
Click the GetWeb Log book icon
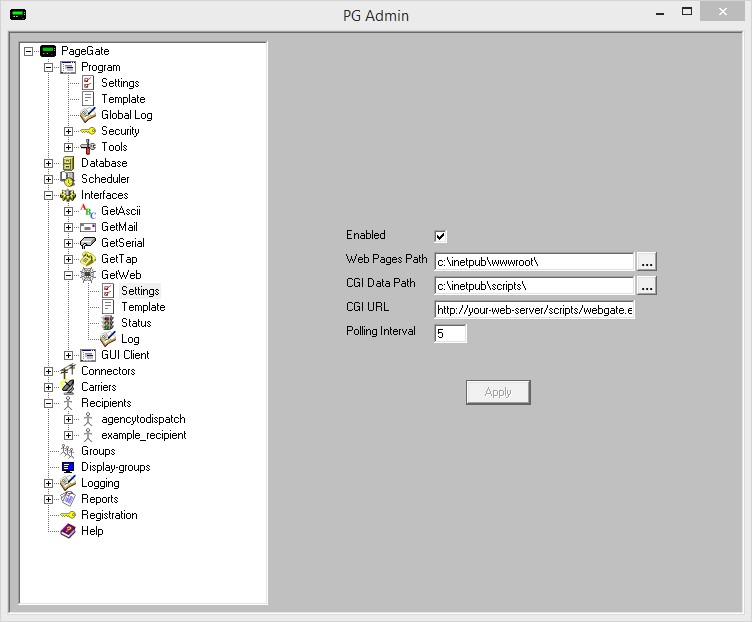click(108, 339)
